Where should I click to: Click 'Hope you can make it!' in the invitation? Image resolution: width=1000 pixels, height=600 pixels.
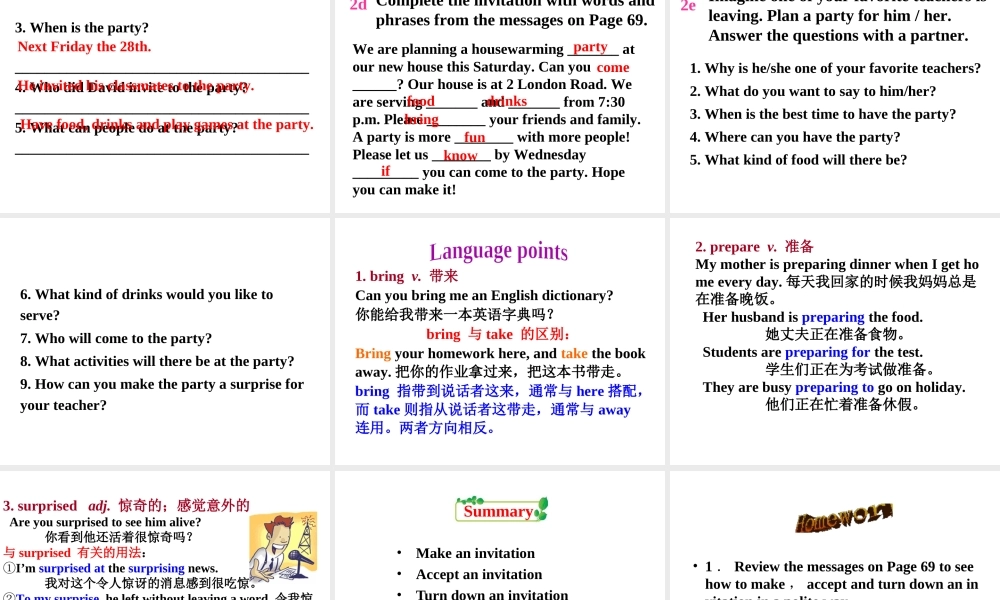[489, 181]
